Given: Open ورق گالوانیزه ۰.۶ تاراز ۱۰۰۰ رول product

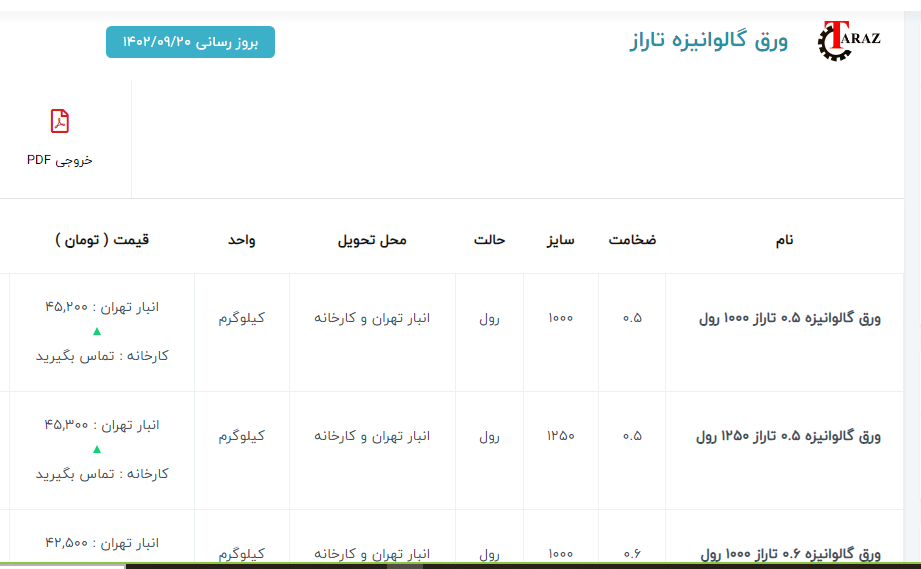Looking at the screenshot, I should pyautogui.click(x=790, y=553).
